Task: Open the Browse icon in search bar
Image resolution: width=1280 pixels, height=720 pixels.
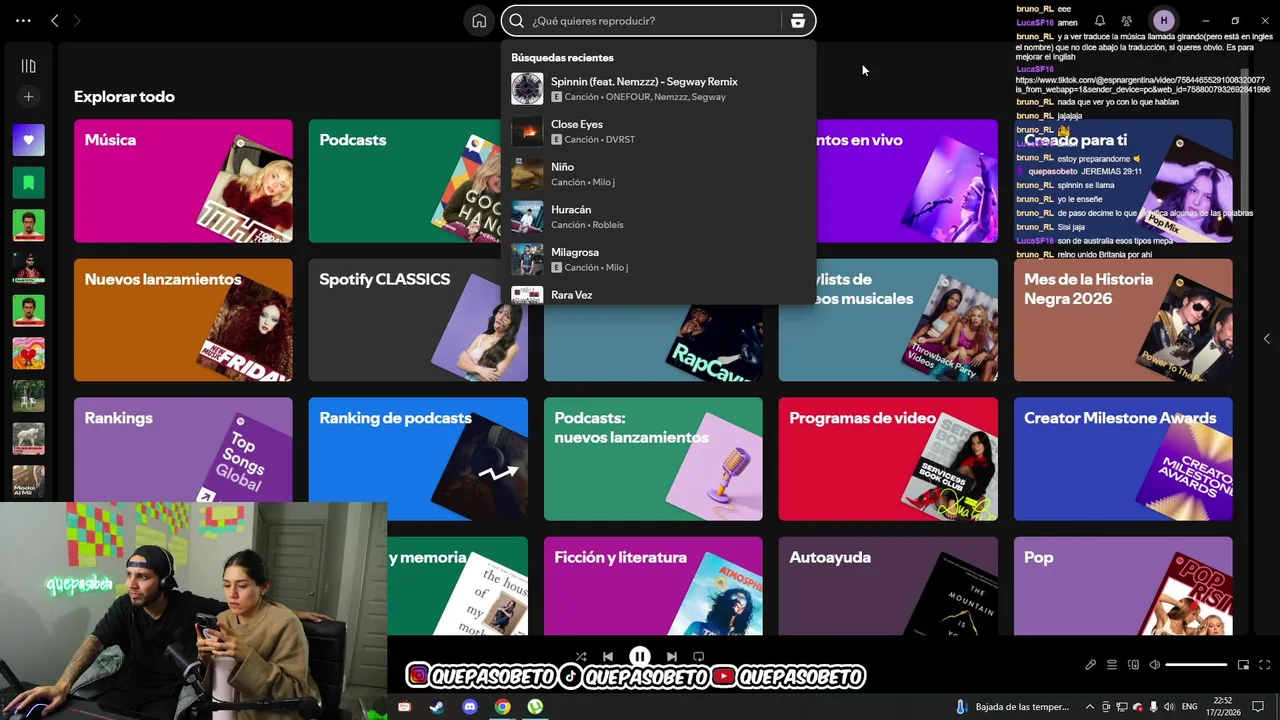Action: tap(797, 20)
